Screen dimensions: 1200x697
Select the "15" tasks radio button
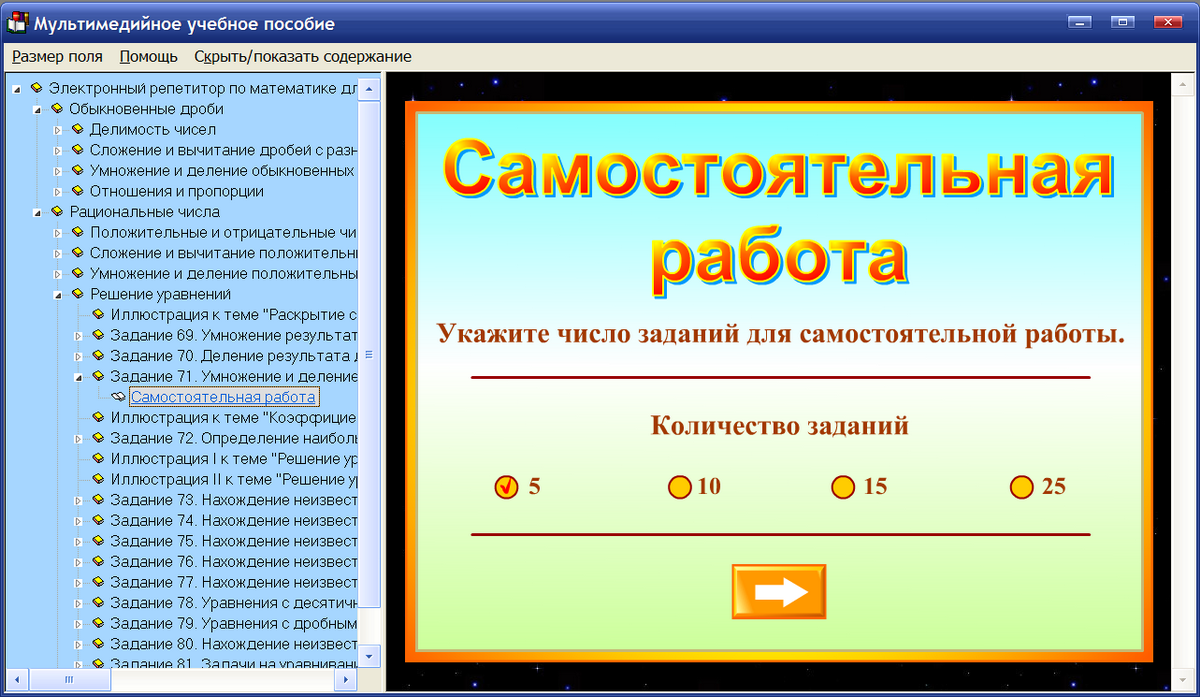(843, 487)
